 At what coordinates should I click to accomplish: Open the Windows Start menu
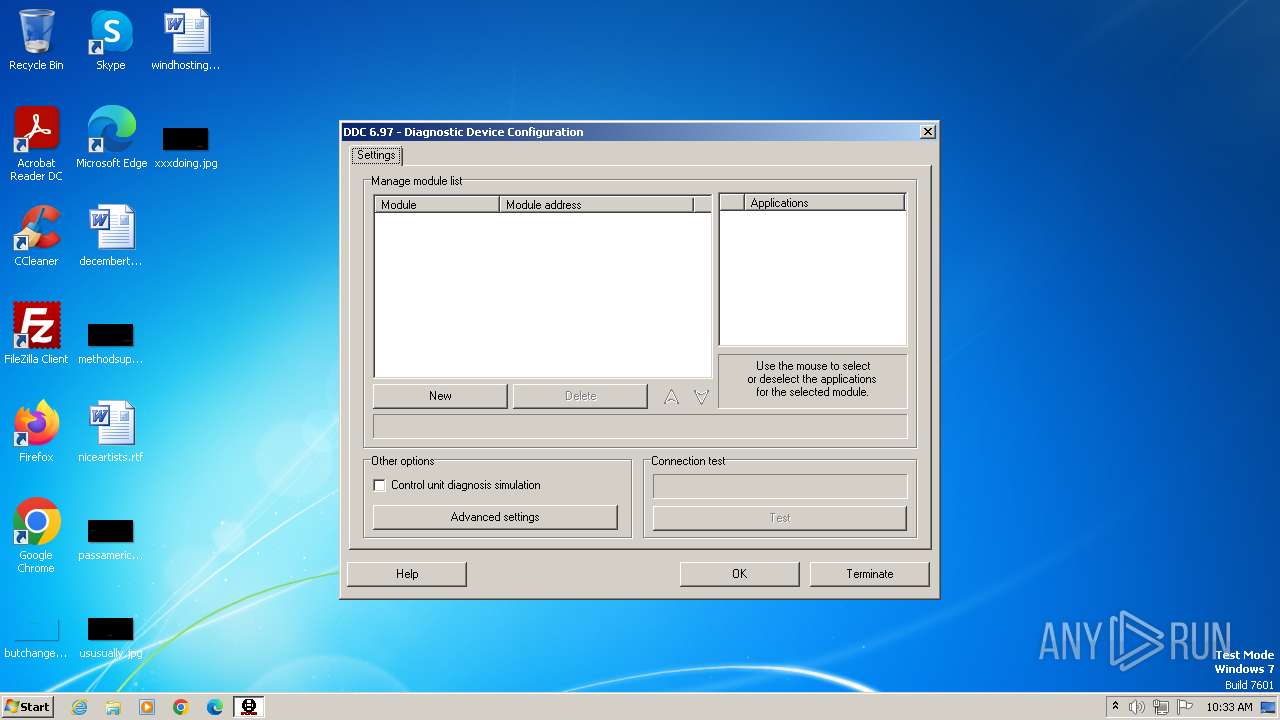28,707
